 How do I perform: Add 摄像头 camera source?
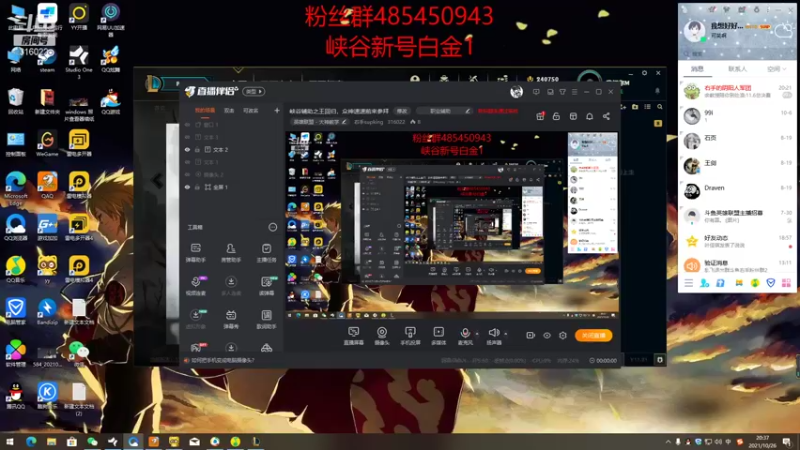(x=382, y=336)
